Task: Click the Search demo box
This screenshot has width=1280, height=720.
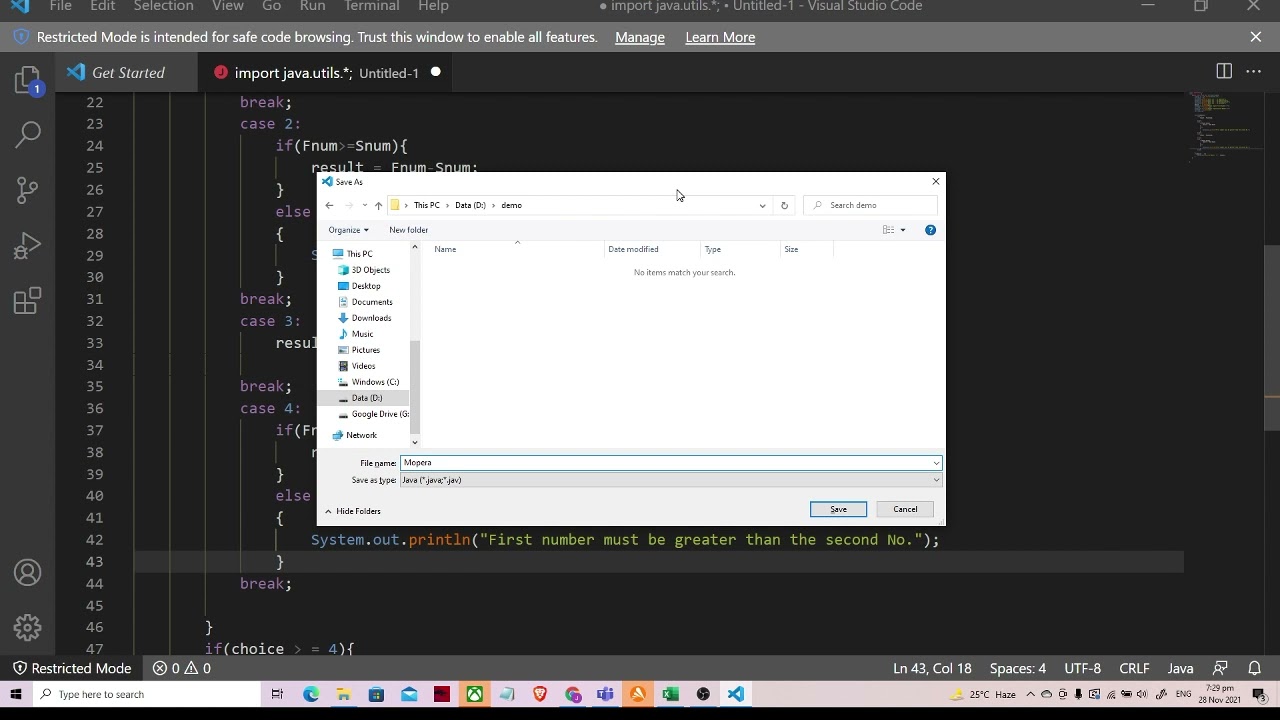Action: point(871,205)
